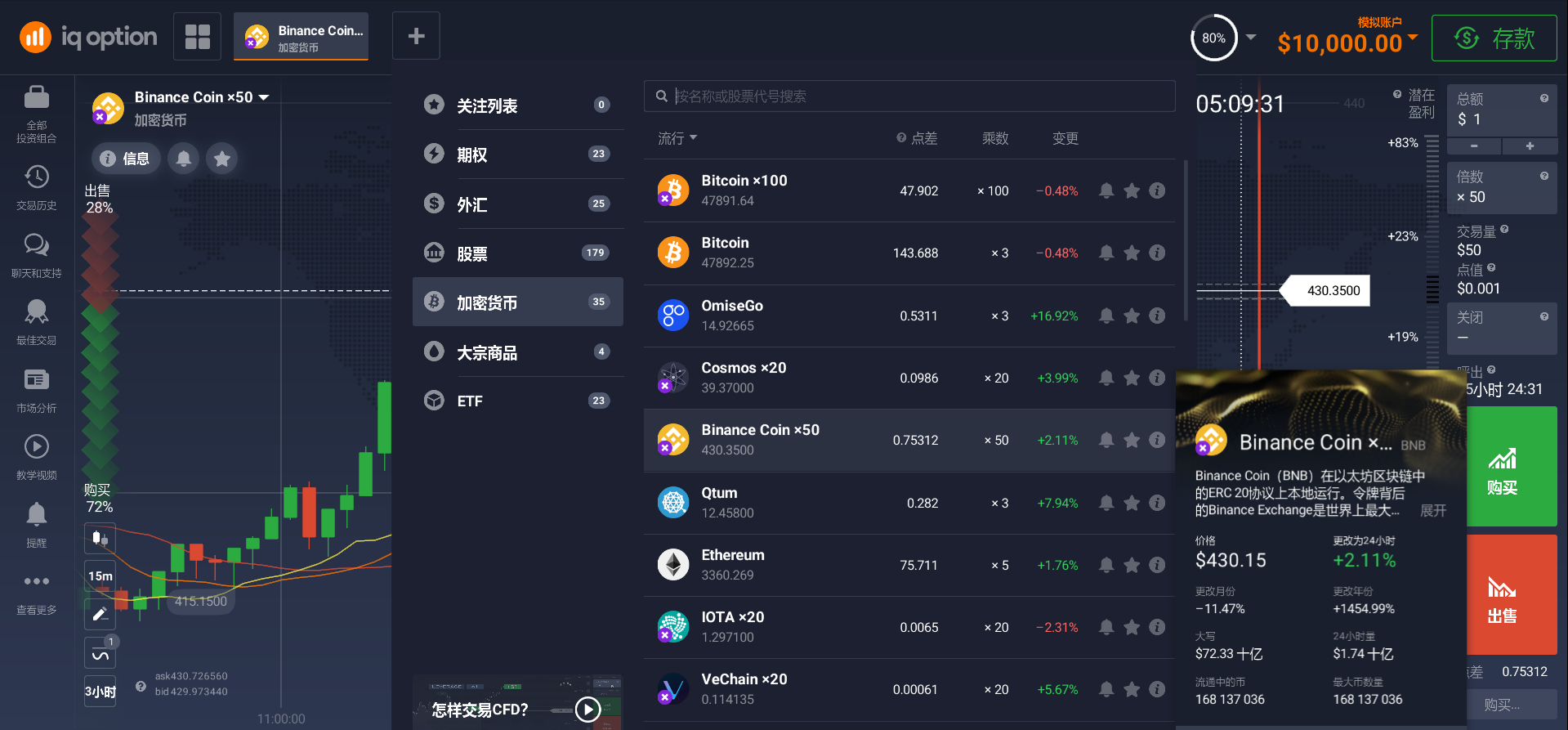This screenshot has width=1568, height=730.
Task: Open the indicators wave tool on chart
Action: [100, 653]
